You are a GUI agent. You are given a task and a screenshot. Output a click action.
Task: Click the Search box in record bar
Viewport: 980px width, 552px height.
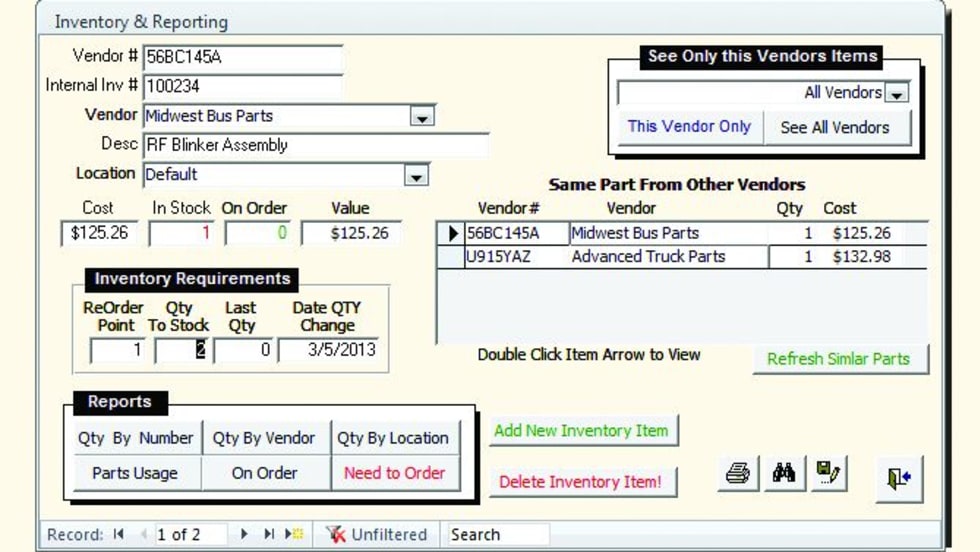(497, 534)
